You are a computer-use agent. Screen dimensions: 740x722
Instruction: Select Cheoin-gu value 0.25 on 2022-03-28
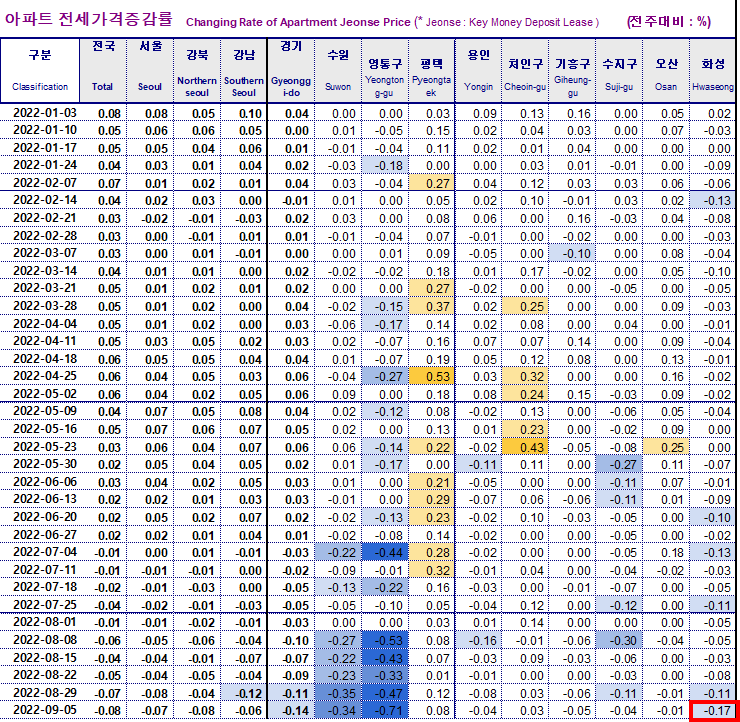tap(525, 306)
